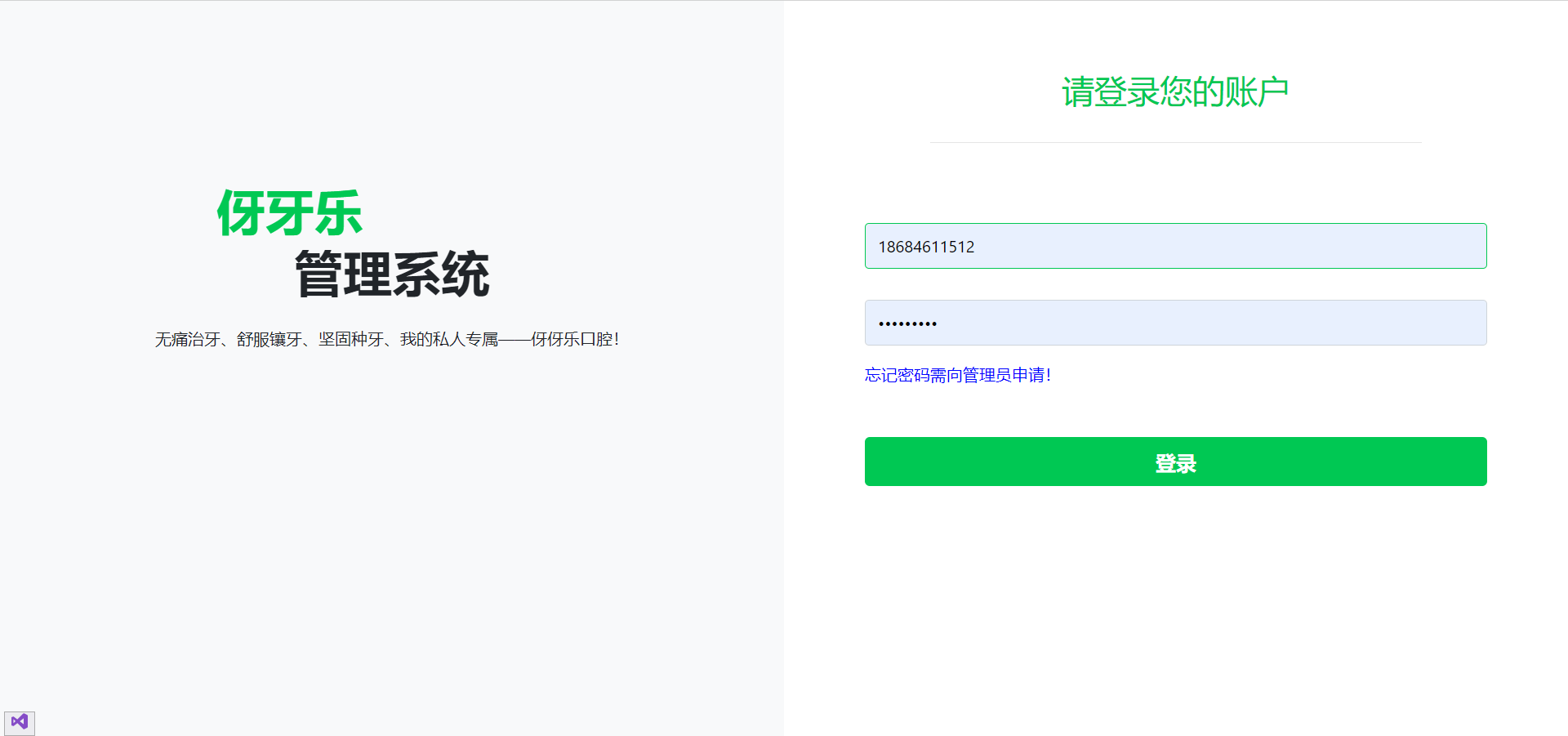Click the password input field

click(x=1175, y=322)
